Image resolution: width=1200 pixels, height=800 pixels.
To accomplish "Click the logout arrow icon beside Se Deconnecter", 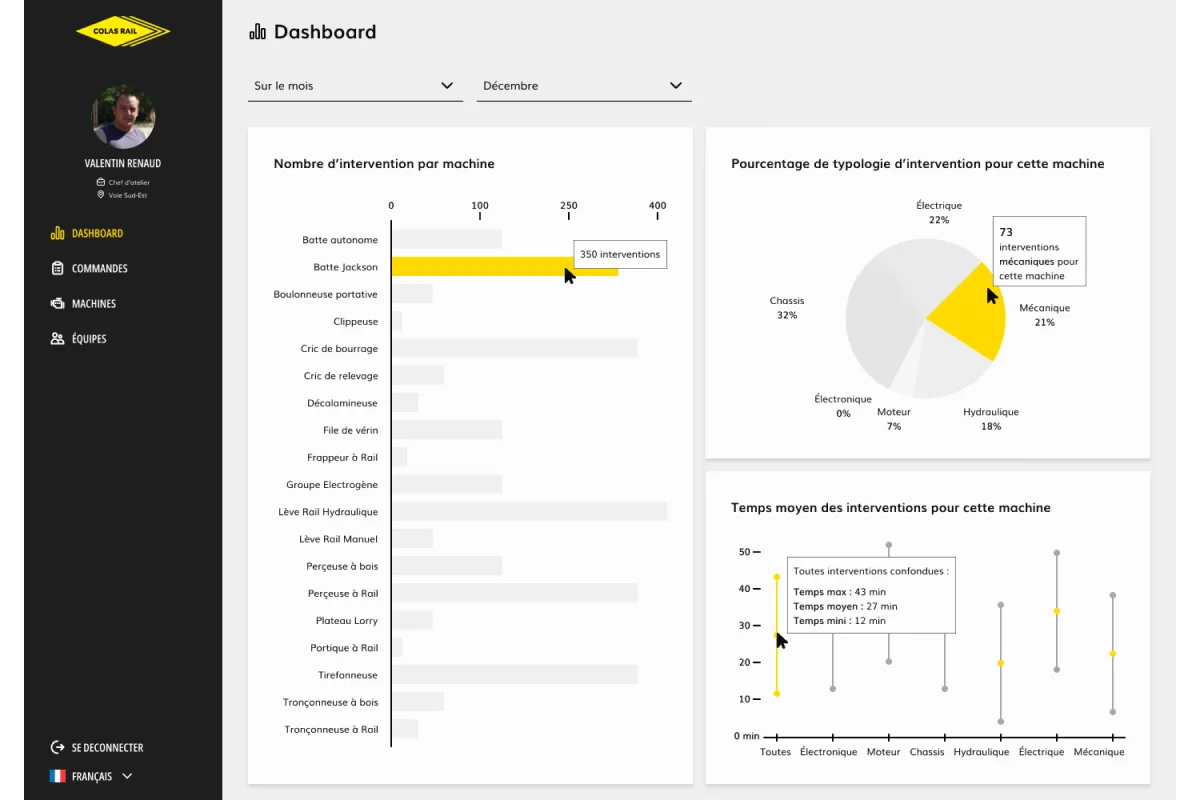I will pos(58,747).
